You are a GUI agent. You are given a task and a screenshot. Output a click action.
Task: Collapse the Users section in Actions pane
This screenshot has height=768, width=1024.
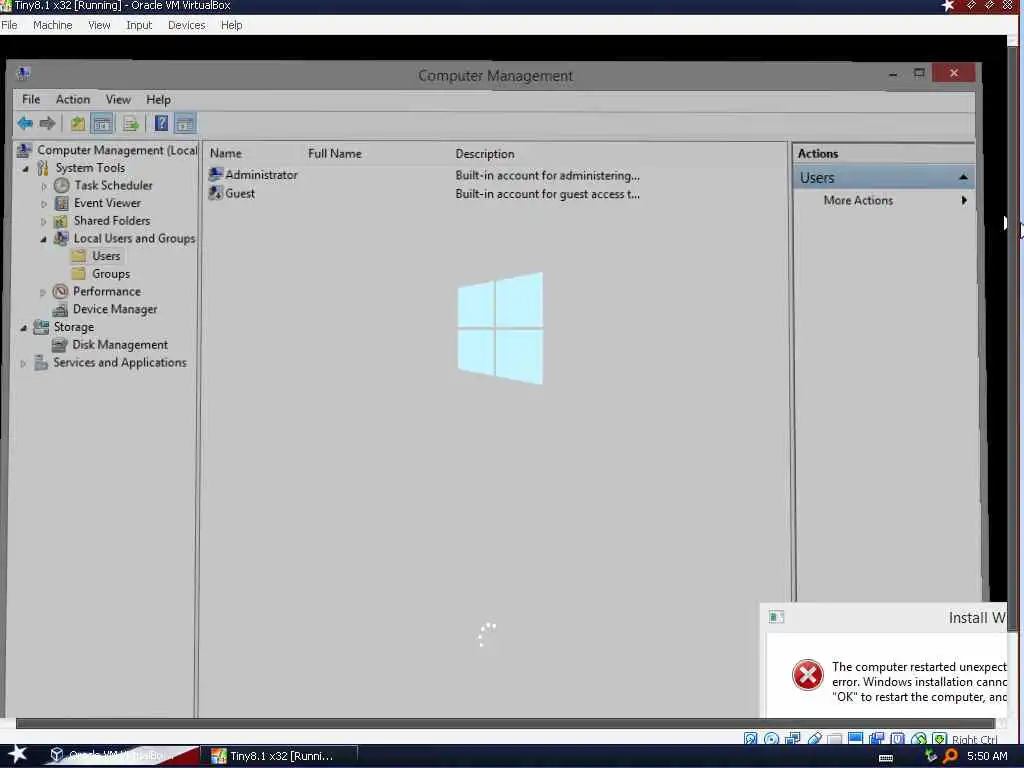[963, 177]
